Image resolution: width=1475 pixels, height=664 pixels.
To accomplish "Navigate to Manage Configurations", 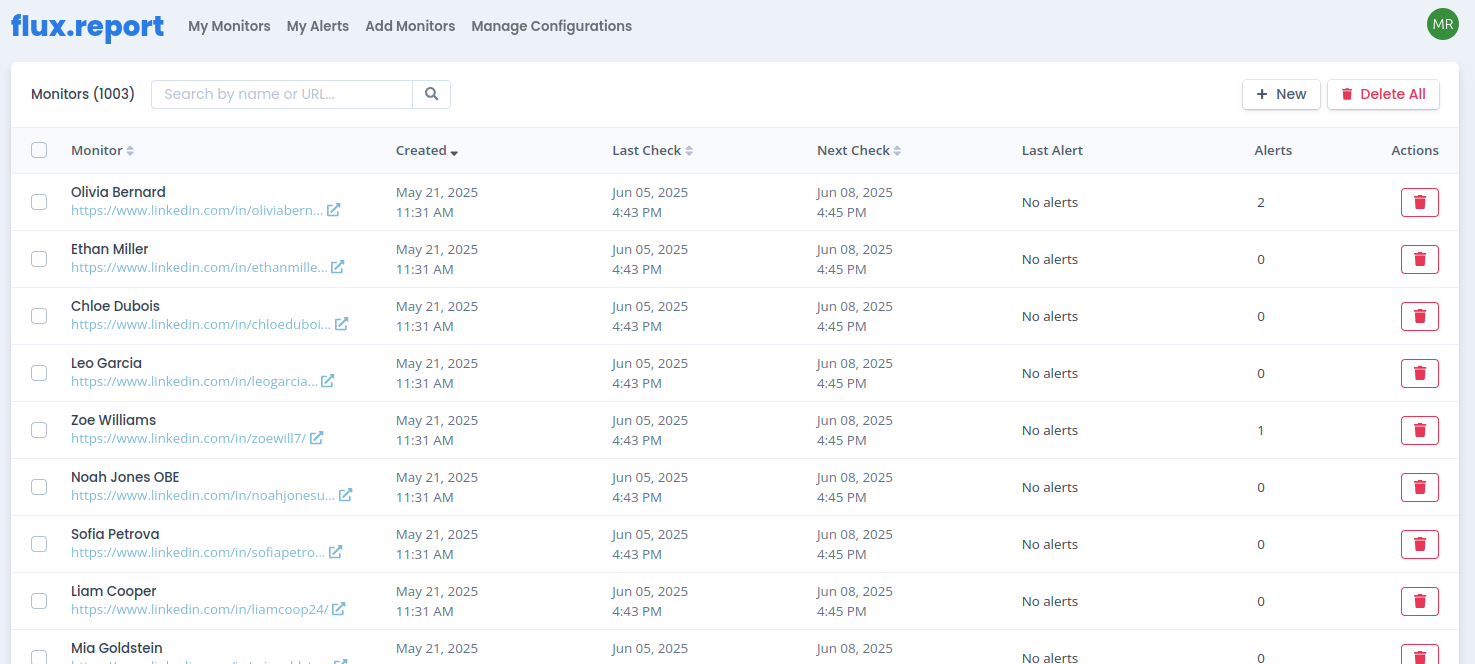I will coord(551,26).
